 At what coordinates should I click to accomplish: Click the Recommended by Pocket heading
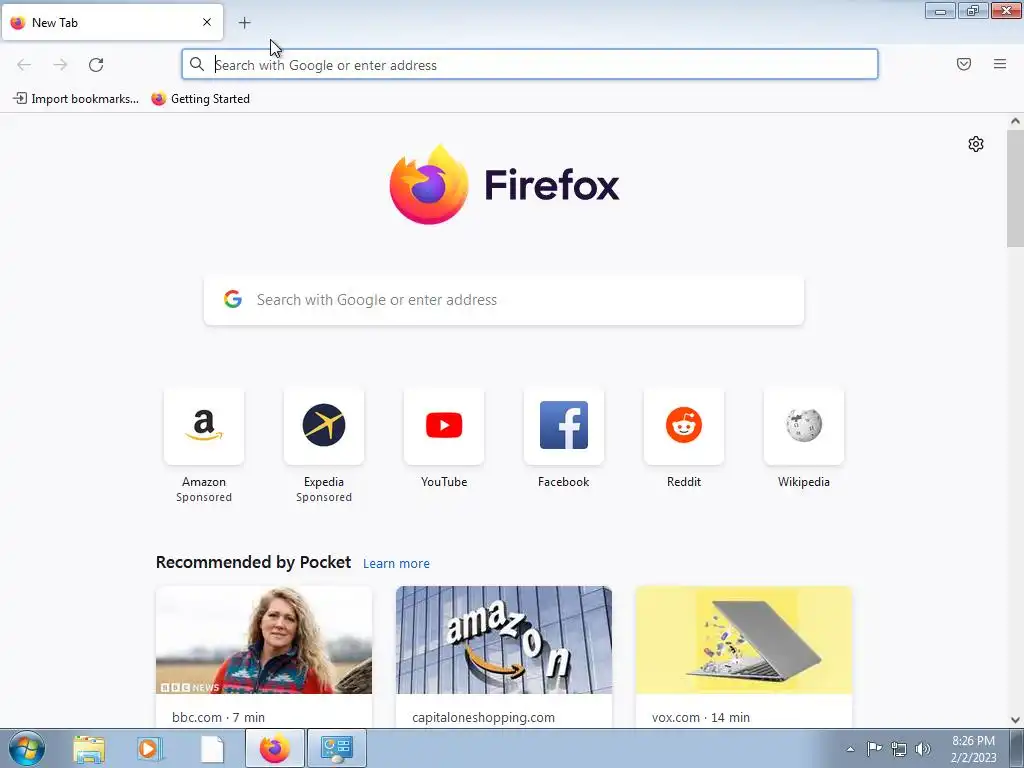click(253, 562)
